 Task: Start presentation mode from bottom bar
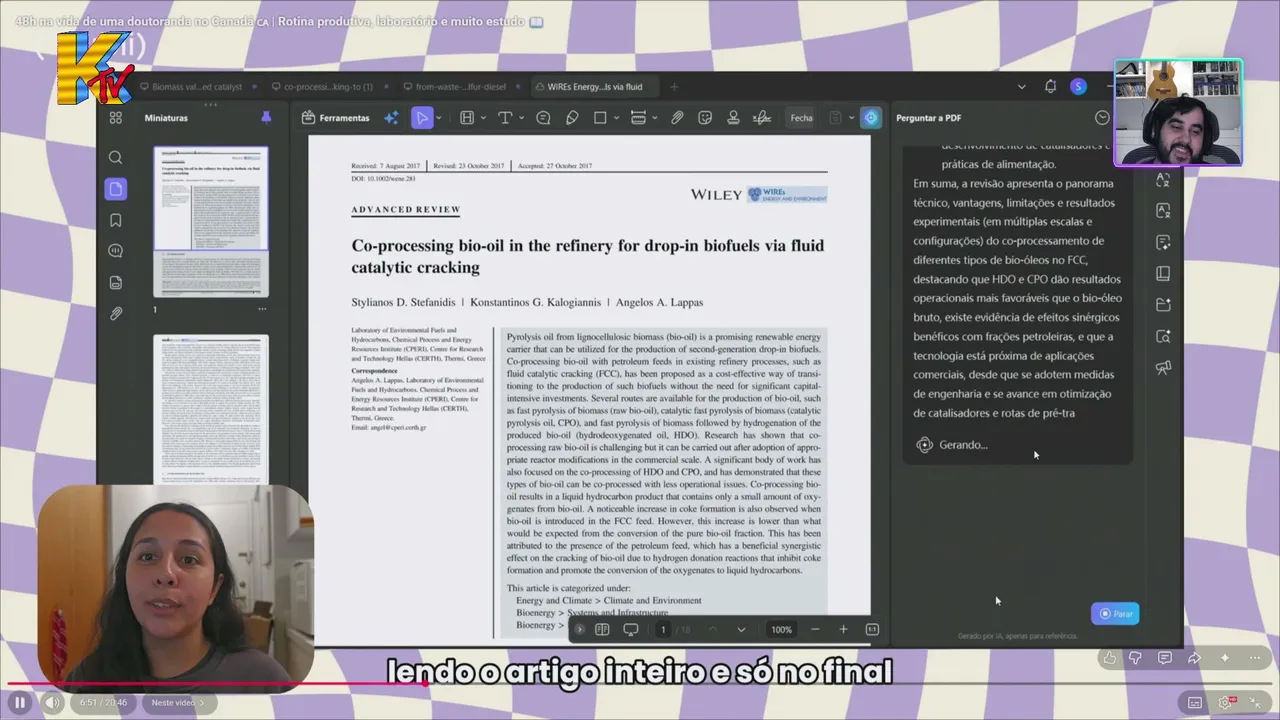tap(631, 630)
